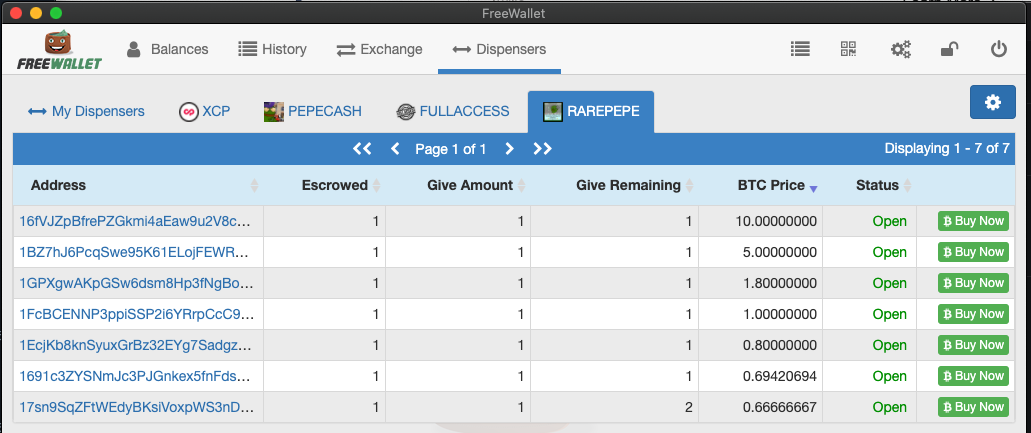Open the Dispensers section

pos(499,49)
